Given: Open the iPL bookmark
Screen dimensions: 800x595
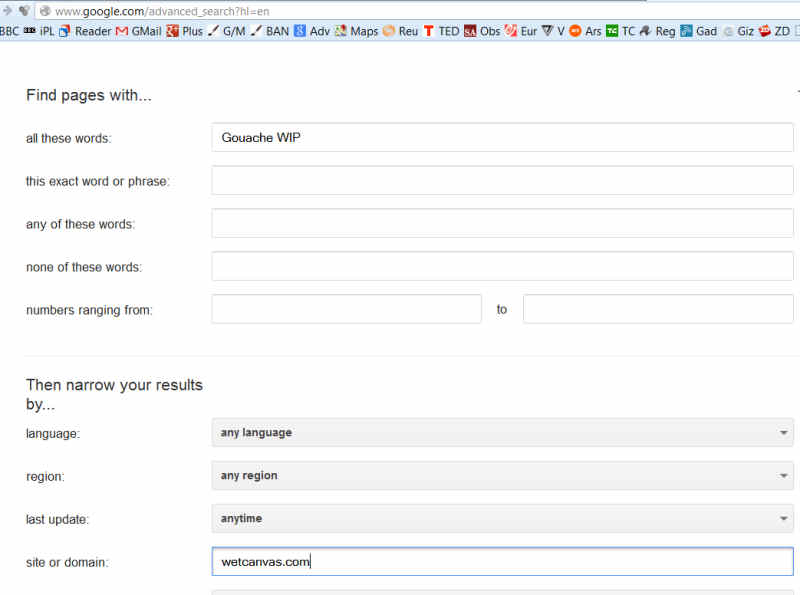Looking at the screenshot, I should 39,32.
